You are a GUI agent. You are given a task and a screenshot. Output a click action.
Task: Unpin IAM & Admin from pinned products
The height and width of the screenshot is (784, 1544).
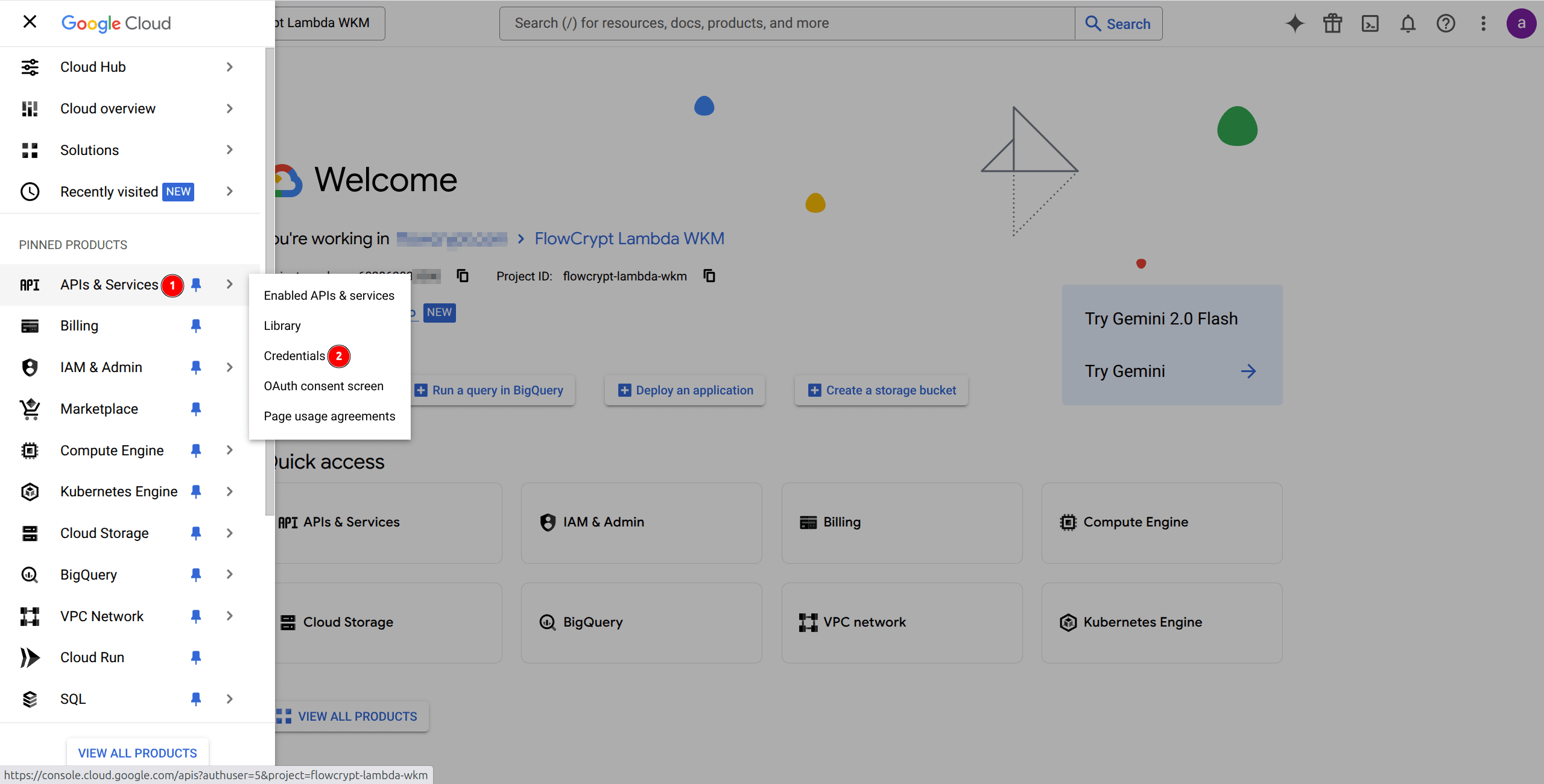click(196, 367)
